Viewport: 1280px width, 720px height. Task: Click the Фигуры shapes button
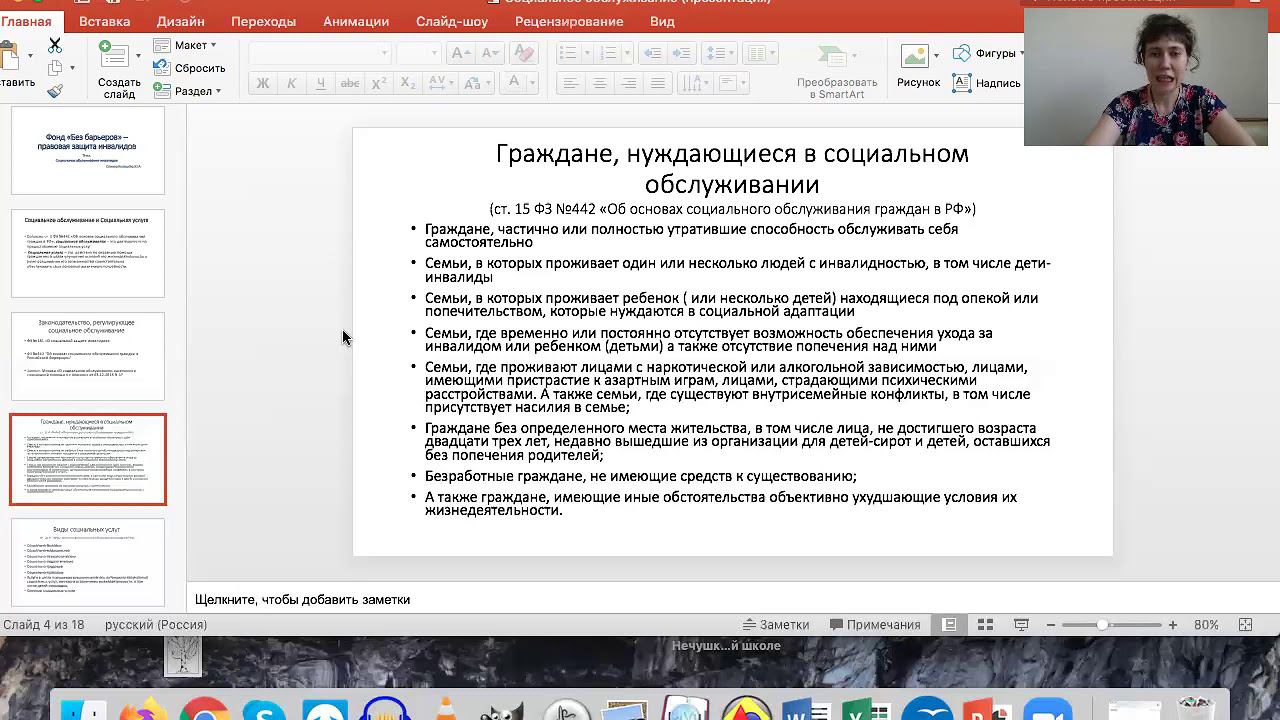[989, 53]
